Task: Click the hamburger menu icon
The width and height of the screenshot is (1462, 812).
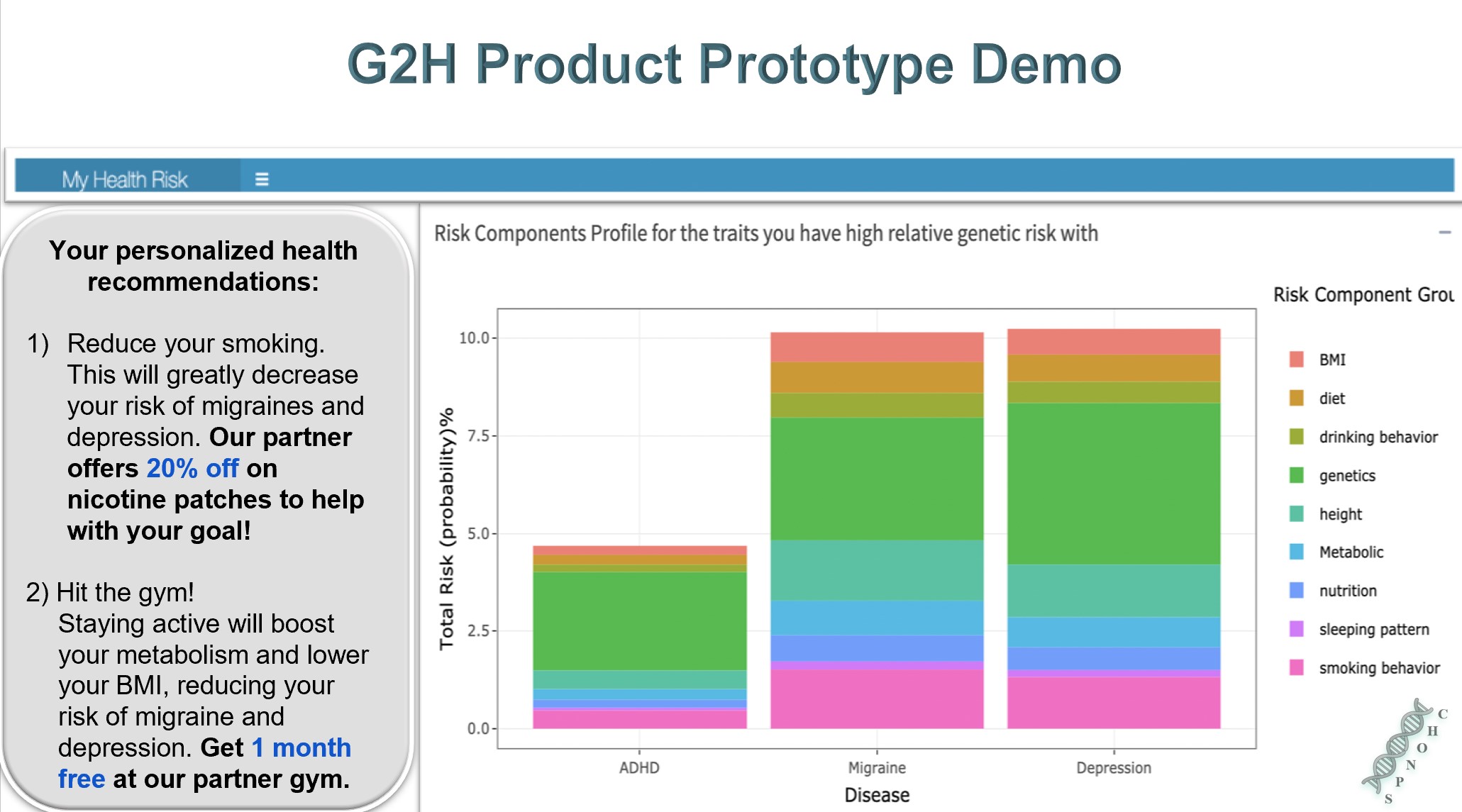Action: click(262, 179)
